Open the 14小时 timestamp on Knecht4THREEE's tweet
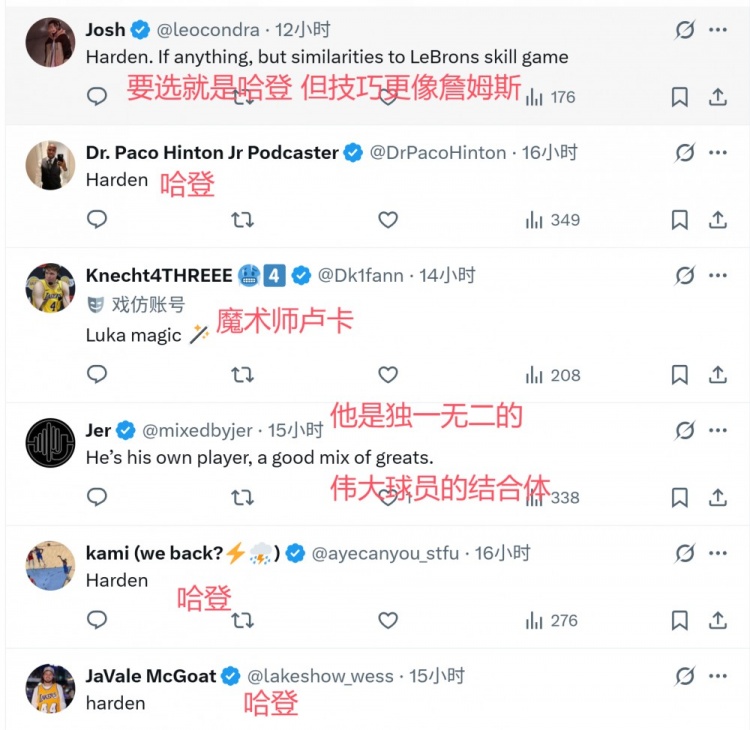Viewport: 750px width, 730px height. 447,275
